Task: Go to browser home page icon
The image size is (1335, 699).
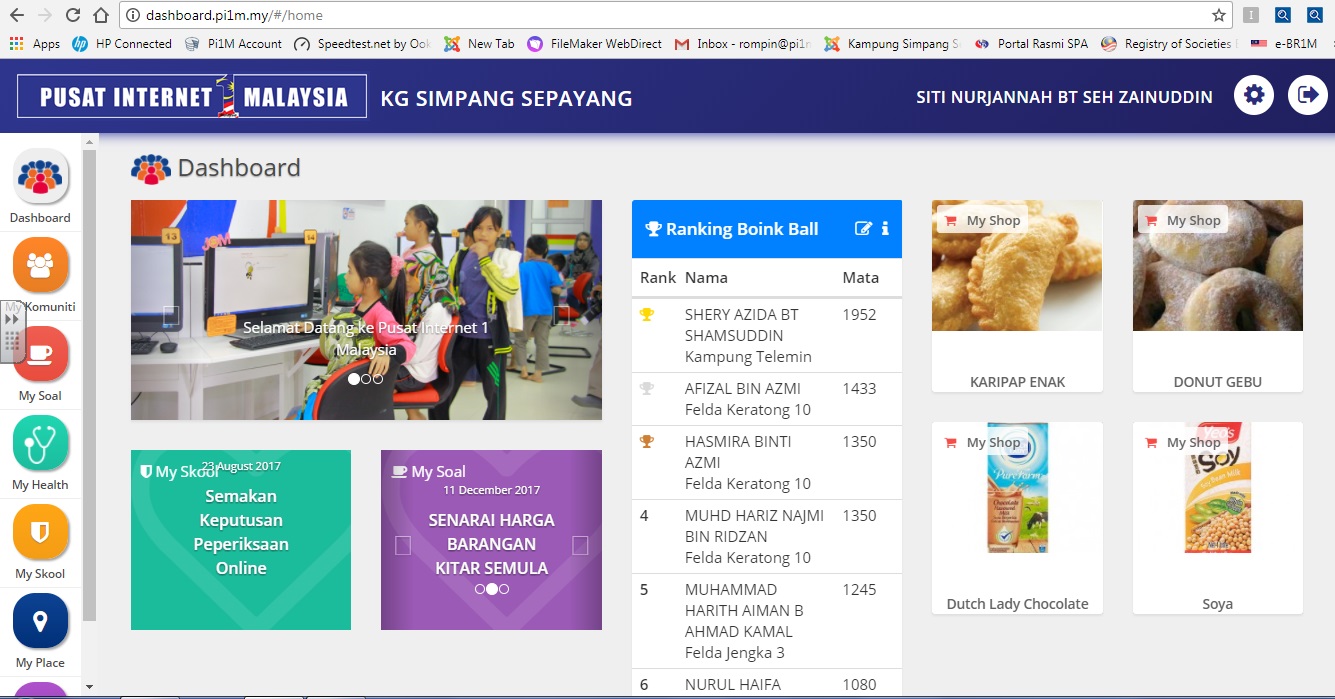Action: [100, 15]
